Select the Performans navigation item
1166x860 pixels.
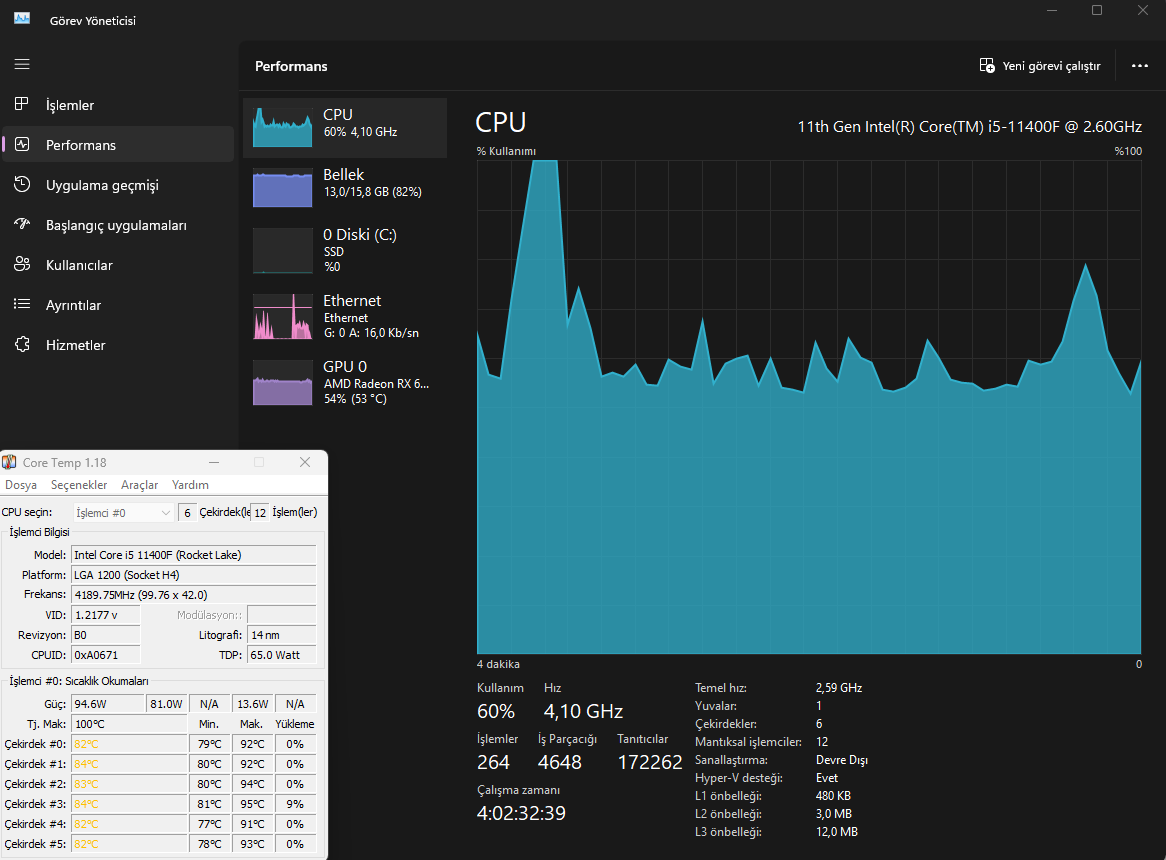click(x=118, y=144)
